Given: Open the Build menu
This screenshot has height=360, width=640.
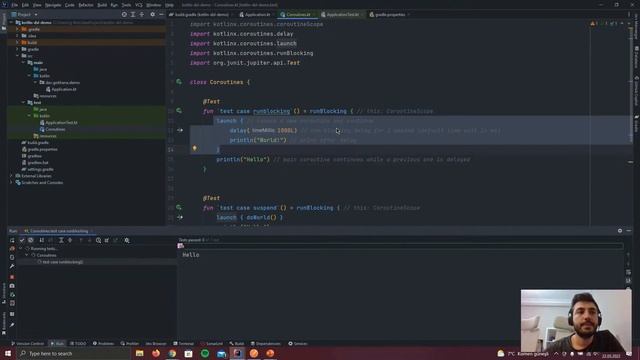Looking at the screenshot, I should [102, 5].
